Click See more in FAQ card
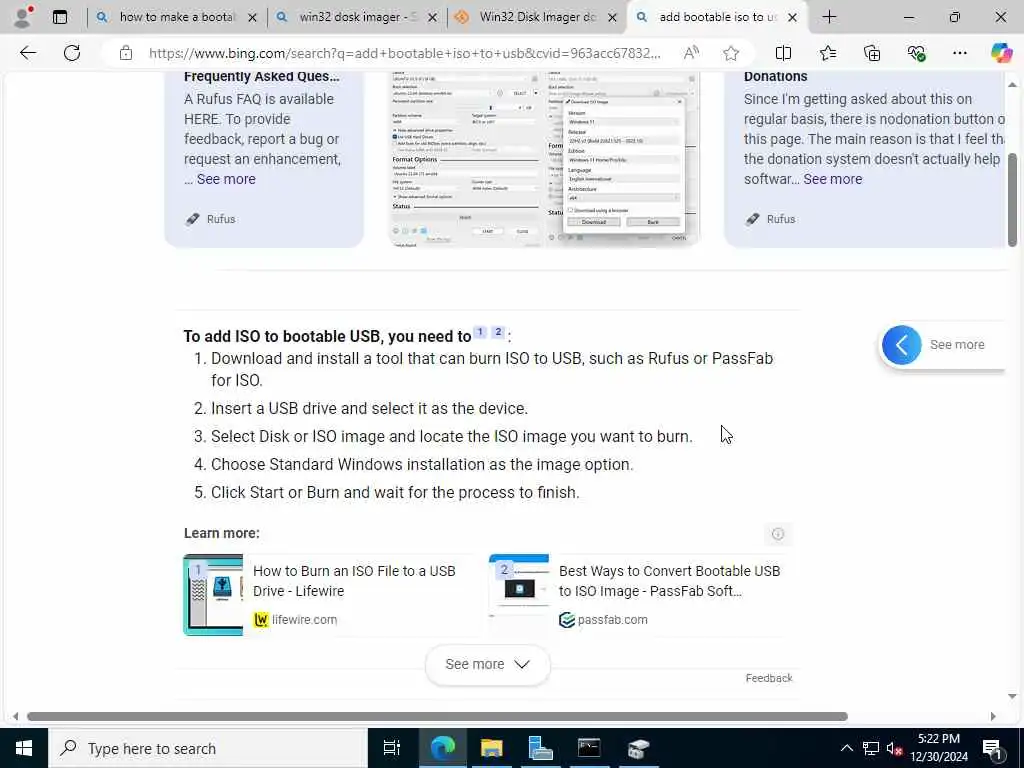 coord(226,179)
